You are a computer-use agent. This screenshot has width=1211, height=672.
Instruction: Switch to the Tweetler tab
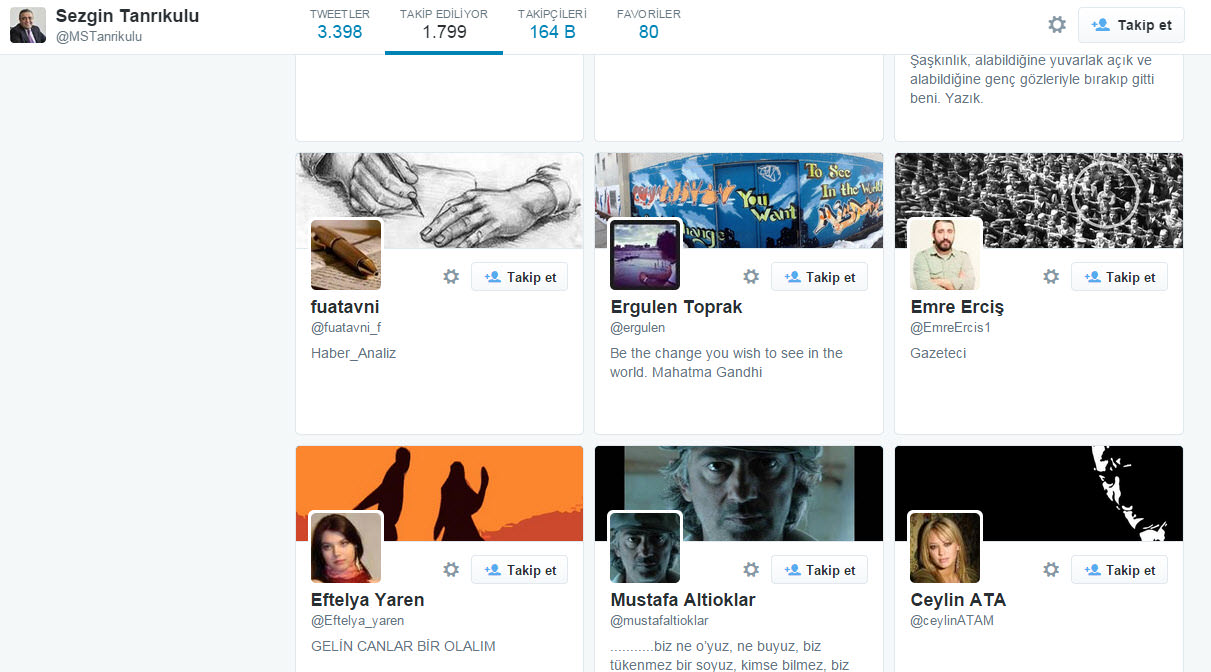click(339, 24)
